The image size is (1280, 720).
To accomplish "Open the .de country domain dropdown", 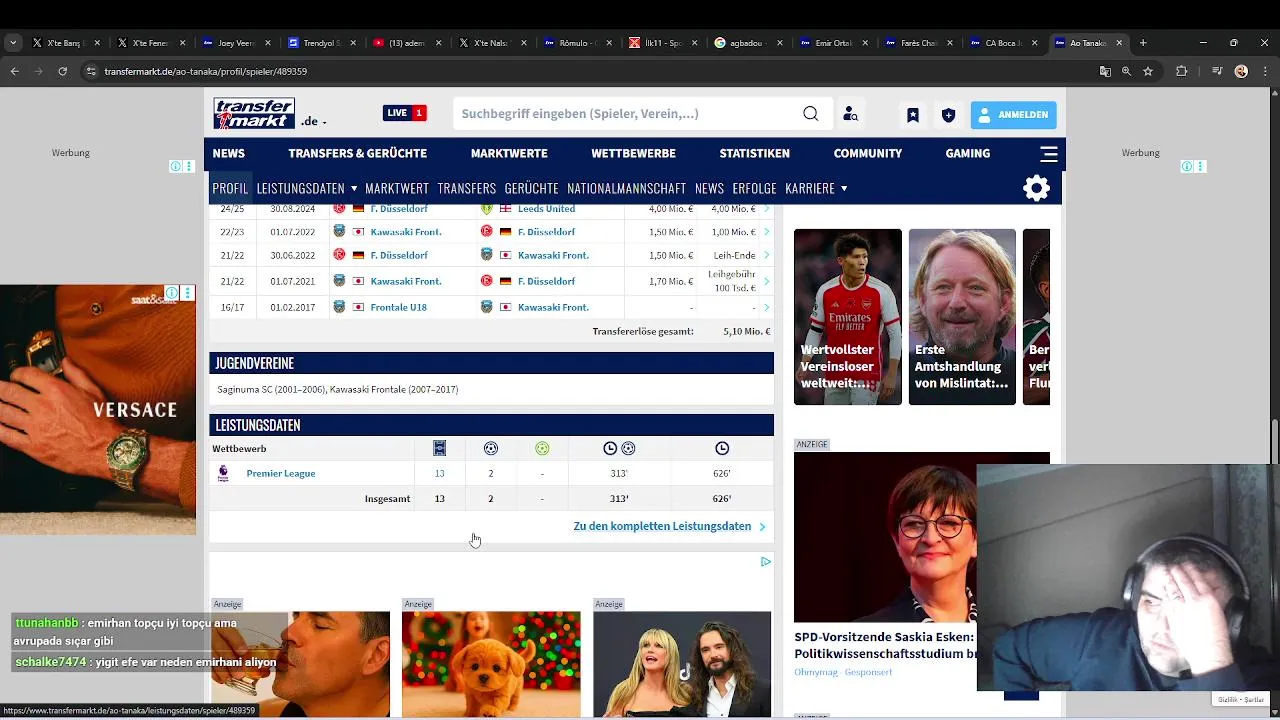I will click(x=314, y=121).
